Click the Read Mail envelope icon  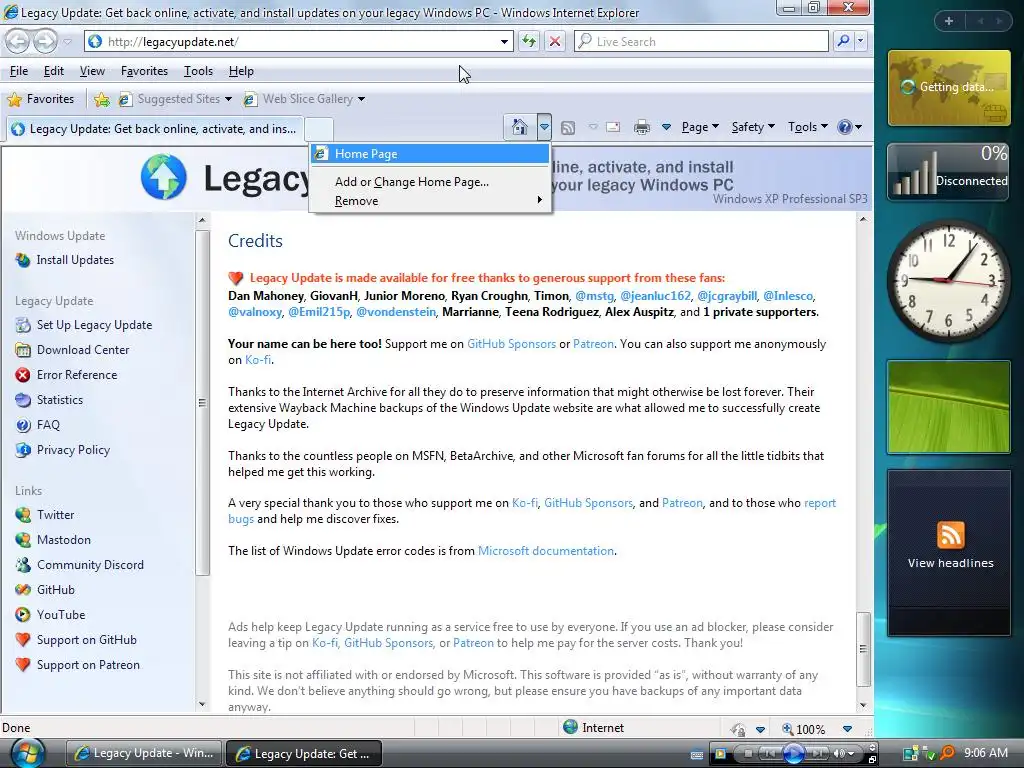(613, 127)
